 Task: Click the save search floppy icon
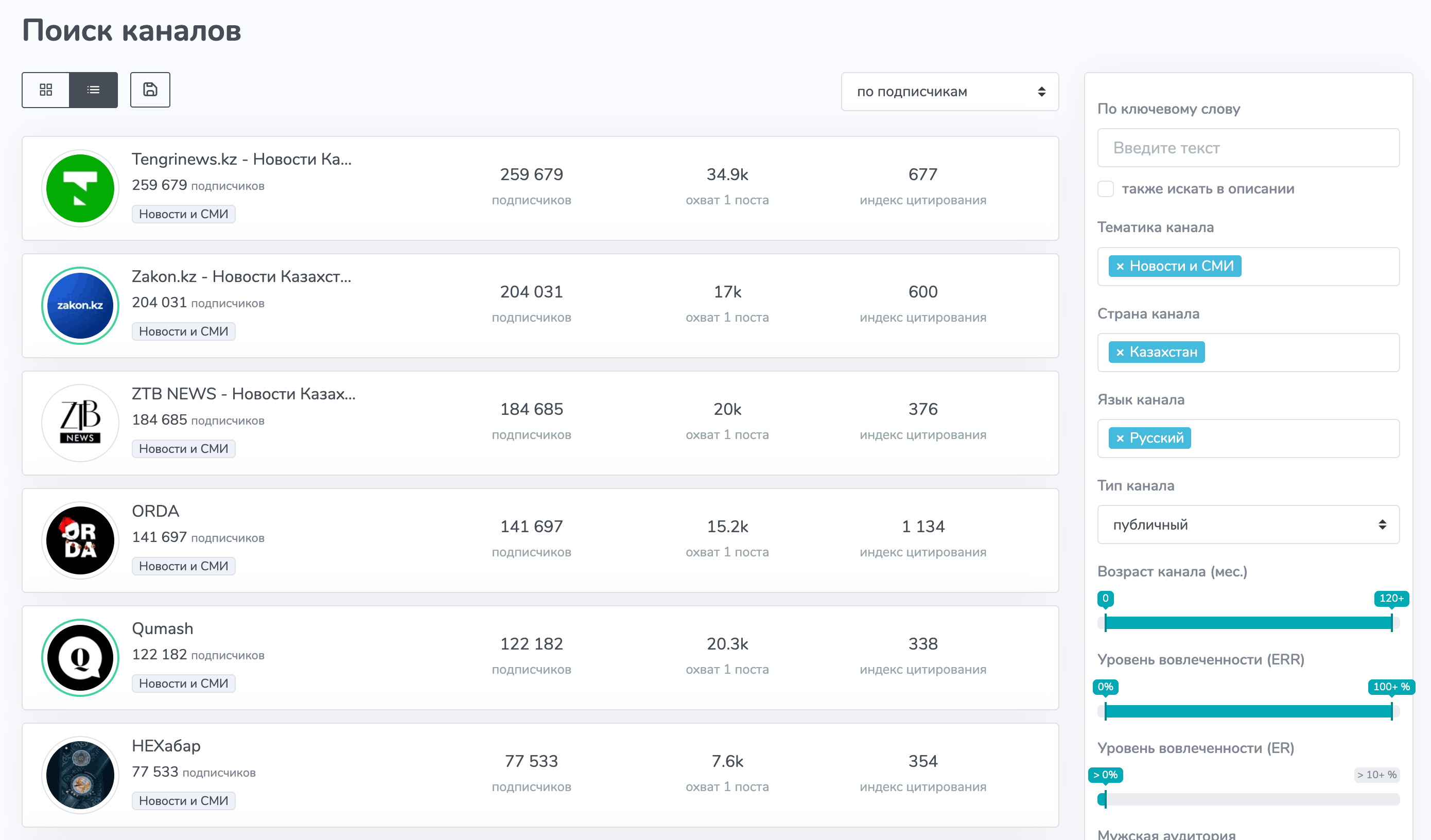(x=150, y=90)
